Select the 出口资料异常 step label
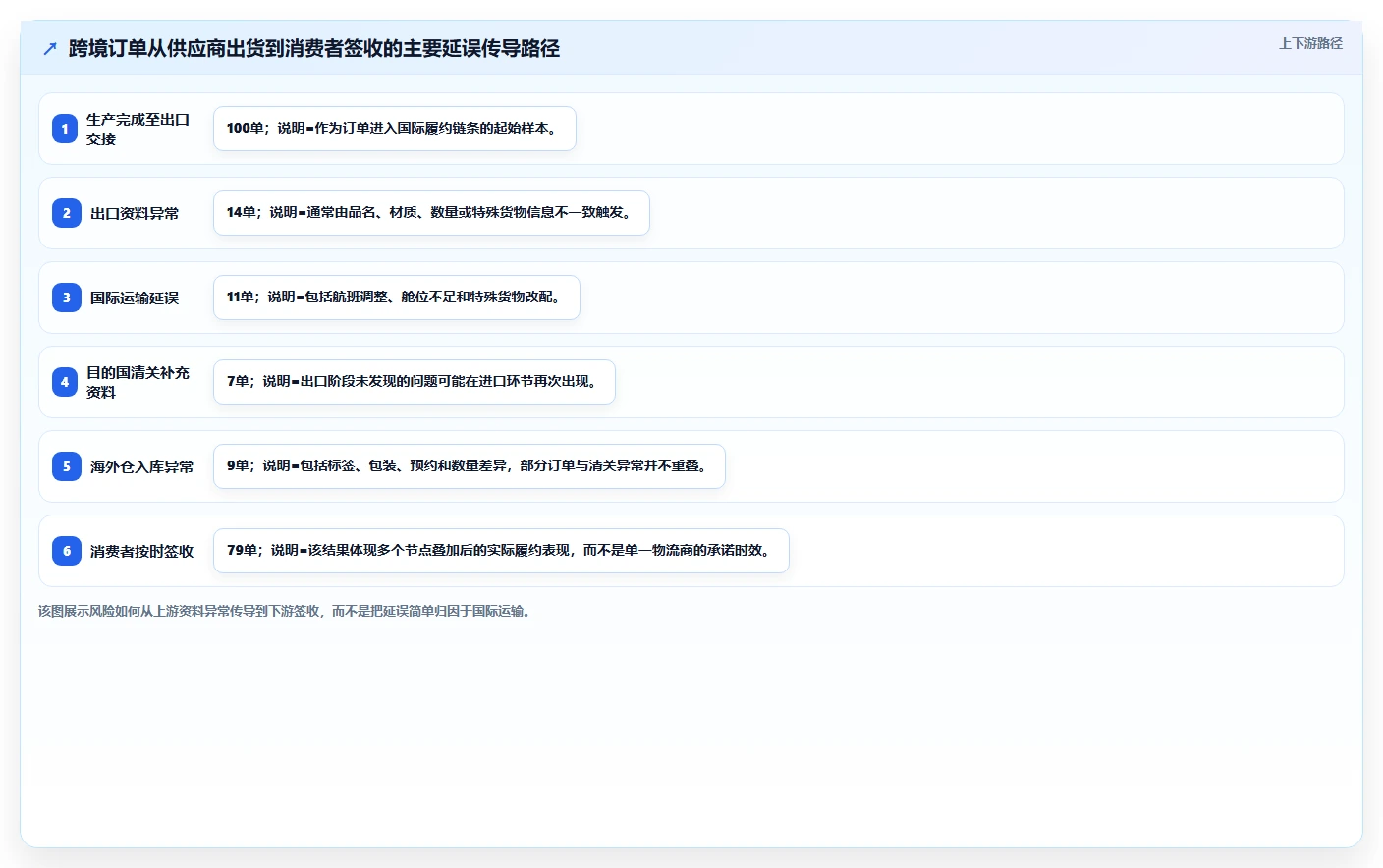The width and height of the screenshot is (1383, 868). 135,213
